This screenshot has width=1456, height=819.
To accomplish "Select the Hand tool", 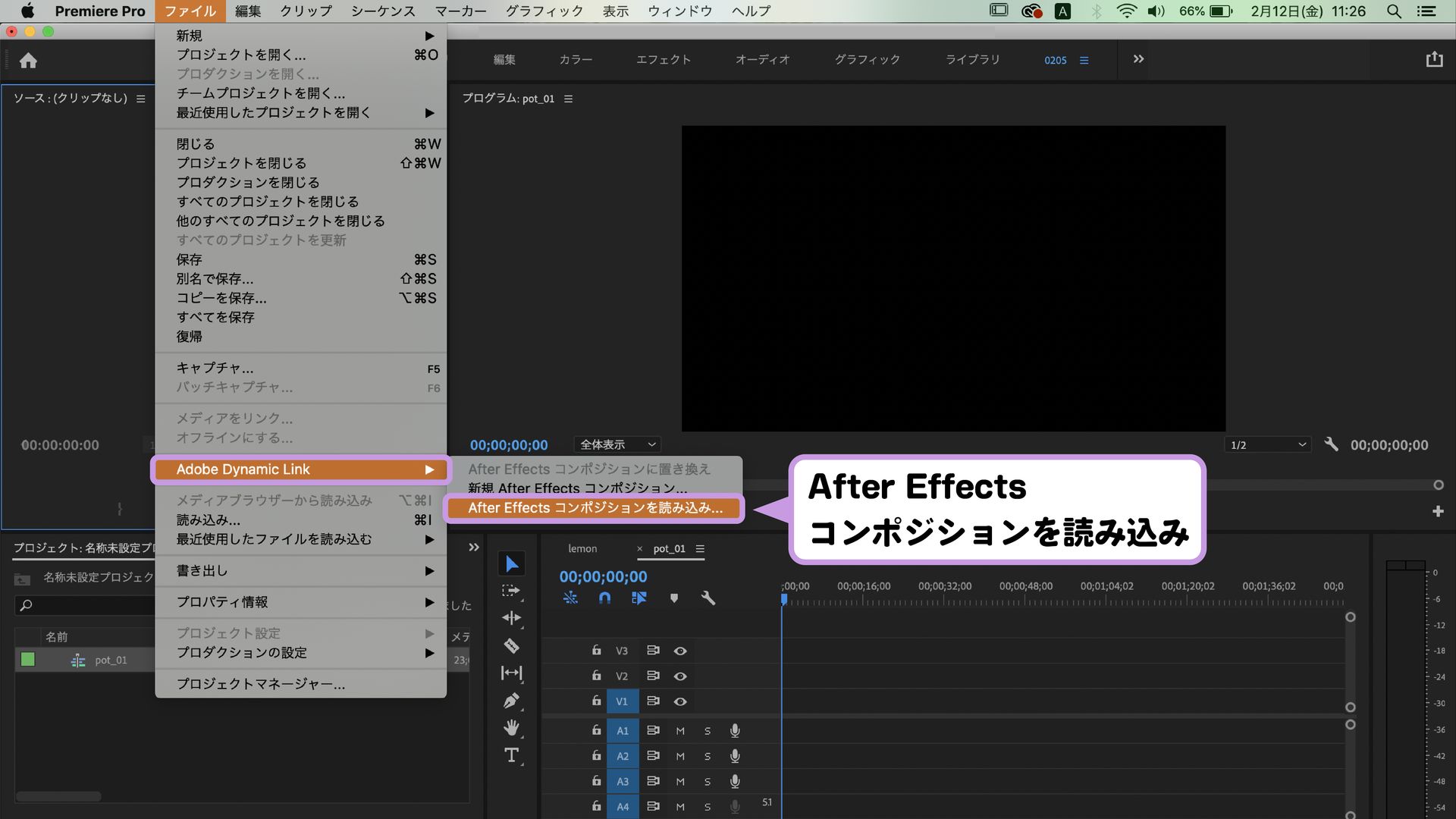I will (513, 728).
